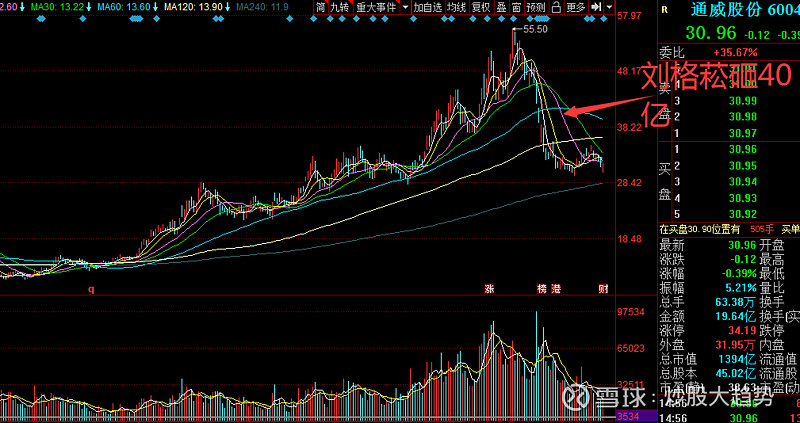Click the 505手 order volume
The width and height of the screenshot is (800, 423).
(760, 230)
